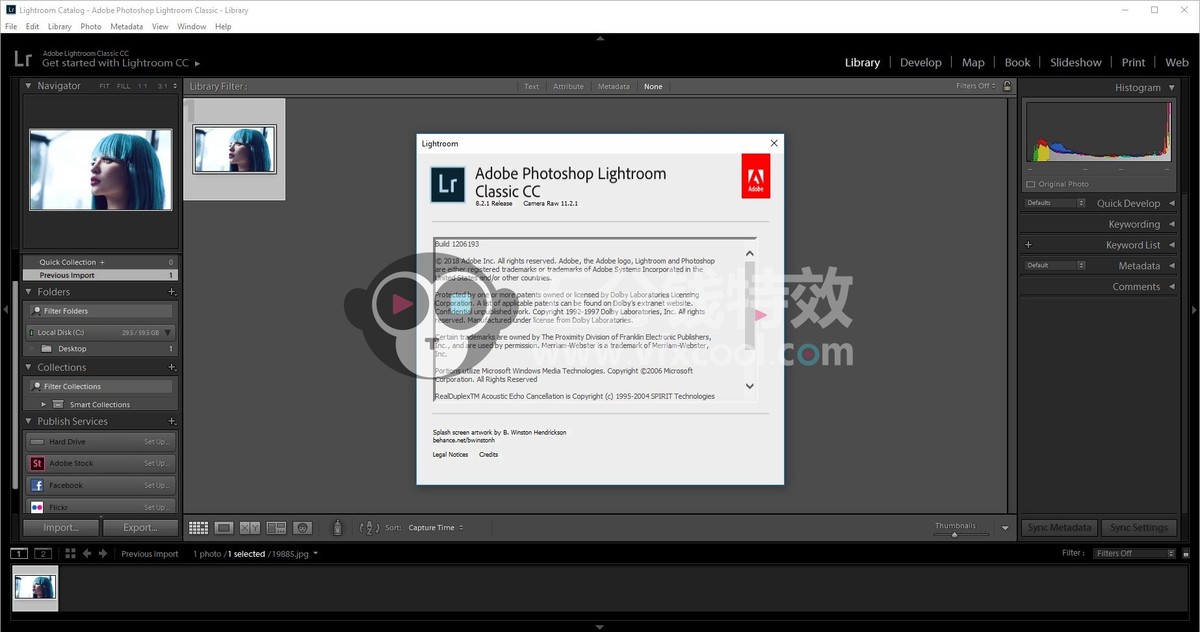Viewport: 1200px width, 632px height.
Task: Click the Adobe Stock St icon
Action: coord(37,463)
